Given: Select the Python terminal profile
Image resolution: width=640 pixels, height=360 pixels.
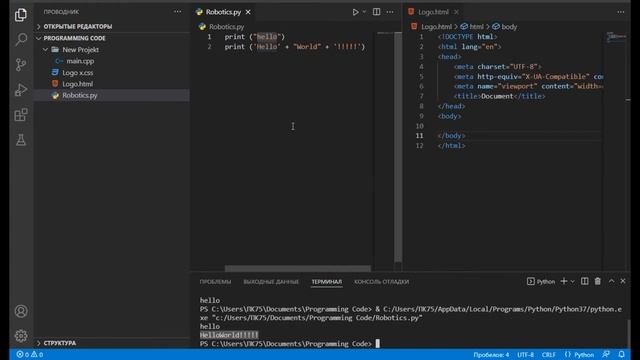Looking at the screenshot, I should click(541, 282).
